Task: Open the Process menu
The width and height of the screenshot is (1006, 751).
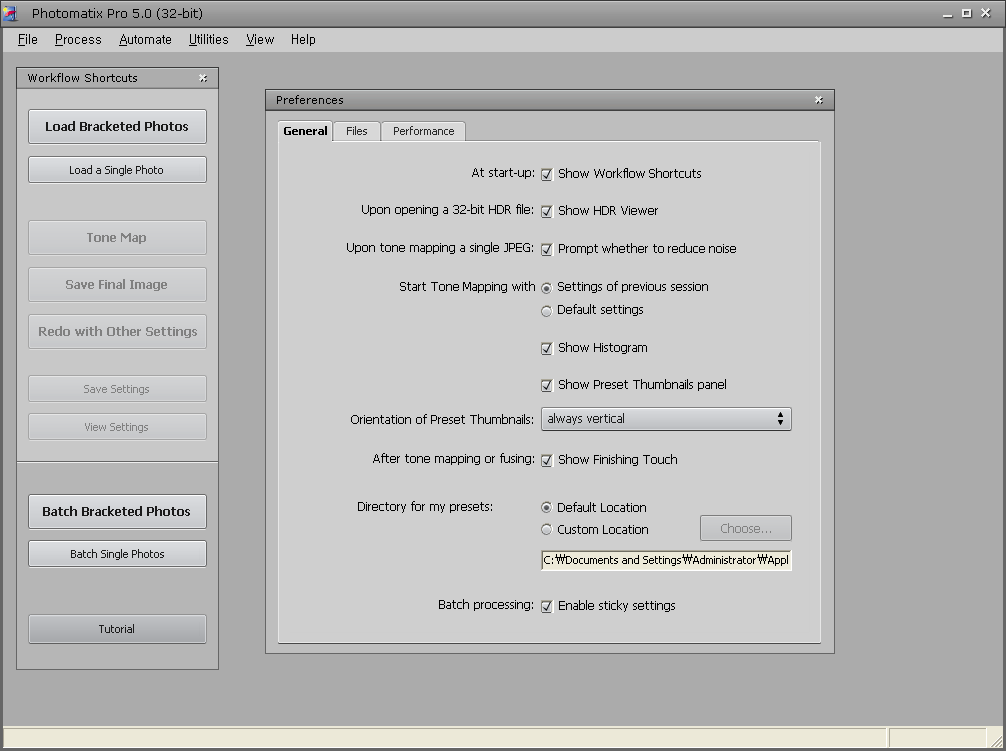Action: [78, 40]
